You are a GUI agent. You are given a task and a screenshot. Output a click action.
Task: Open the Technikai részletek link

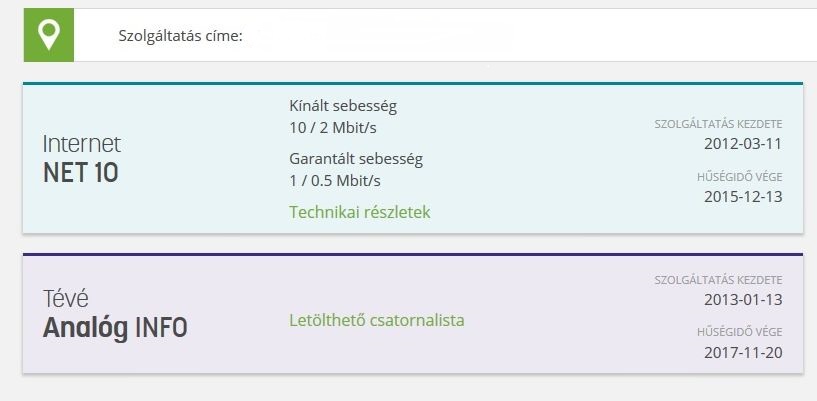(x=359, y=212)
